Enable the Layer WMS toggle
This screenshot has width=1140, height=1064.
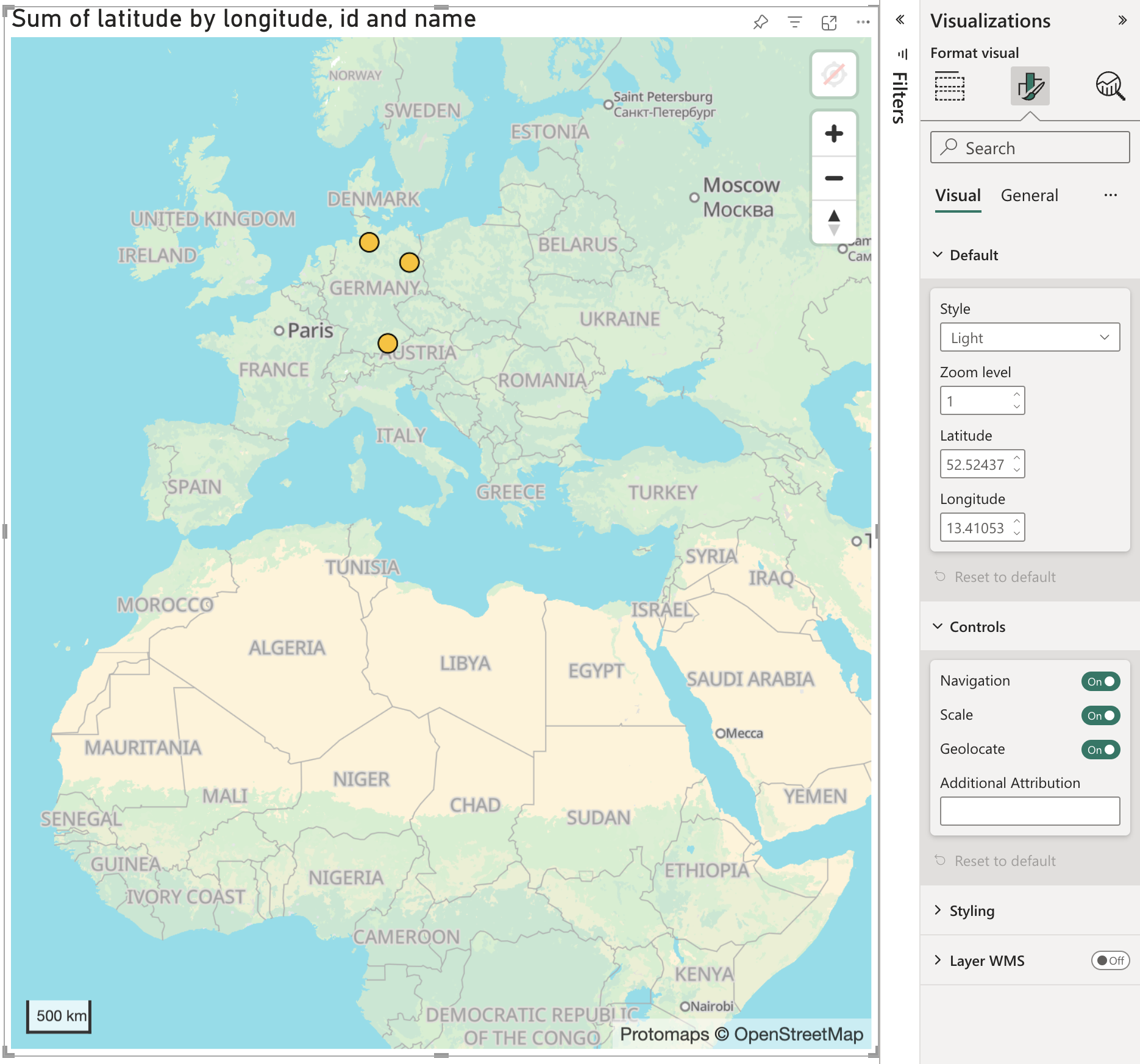tap(1110, 960)
